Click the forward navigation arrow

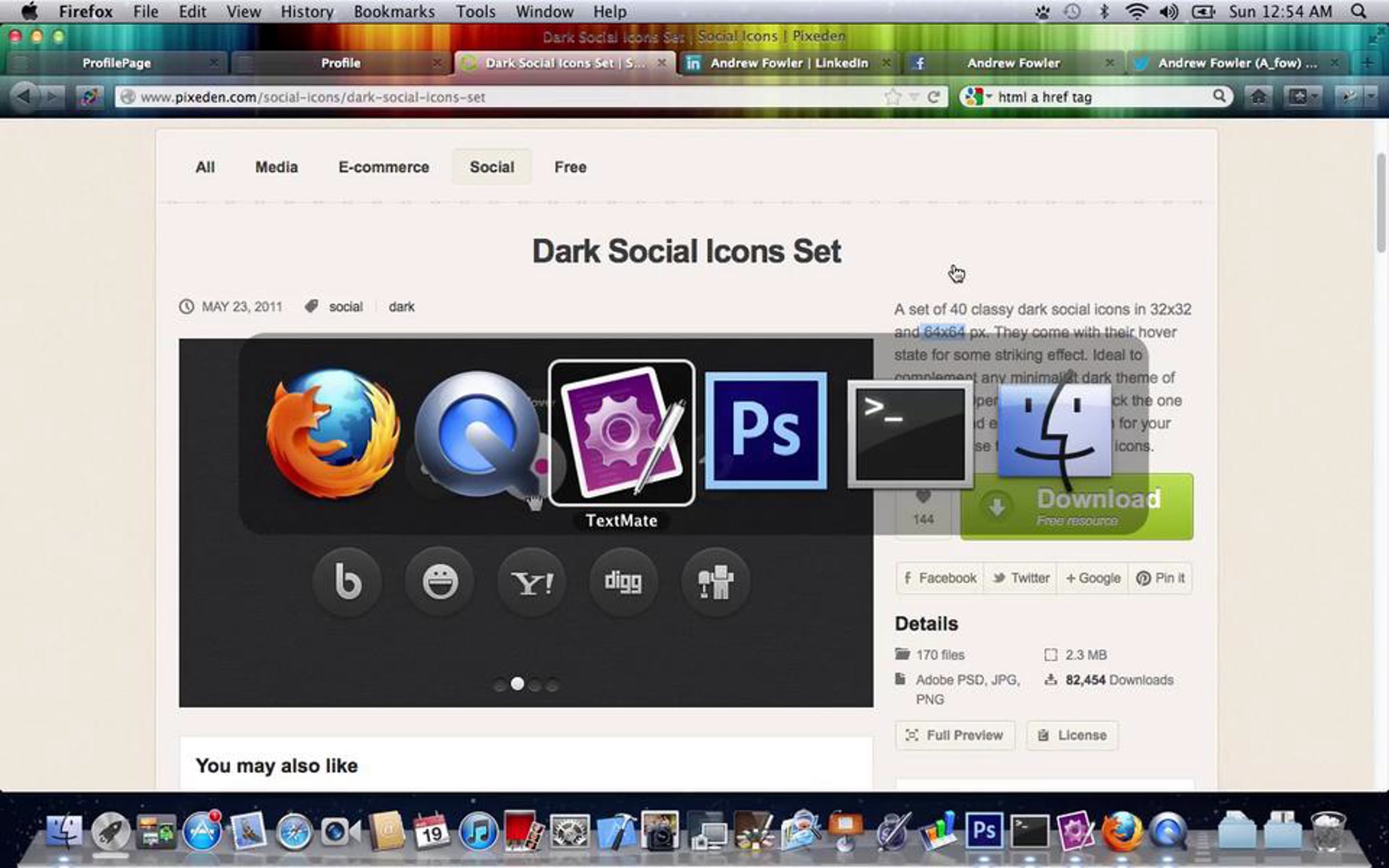coord(53,96)
